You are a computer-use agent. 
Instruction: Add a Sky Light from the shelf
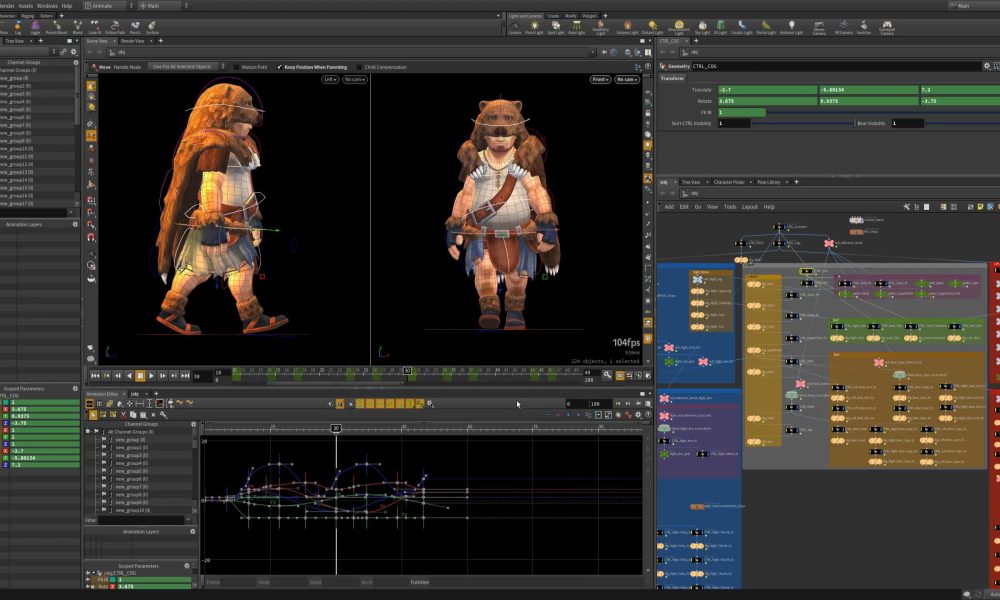[x=702, y=27]
